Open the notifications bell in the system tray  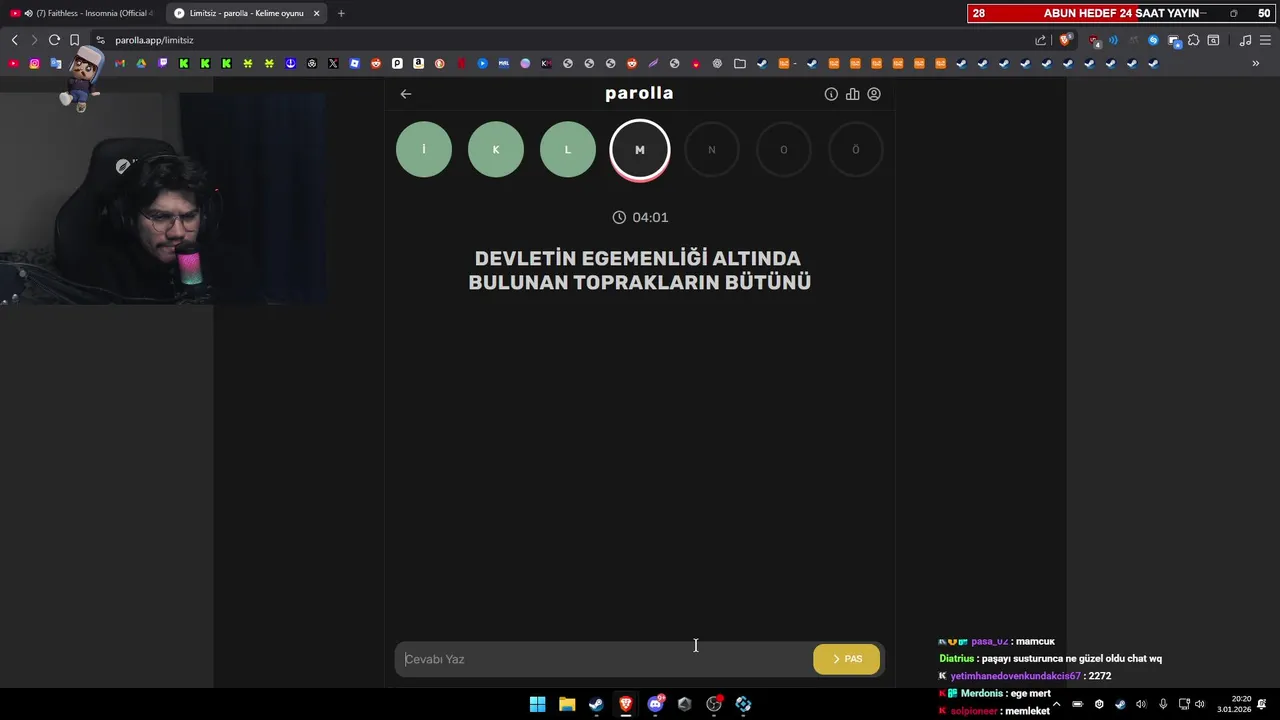pos(1263,704)
